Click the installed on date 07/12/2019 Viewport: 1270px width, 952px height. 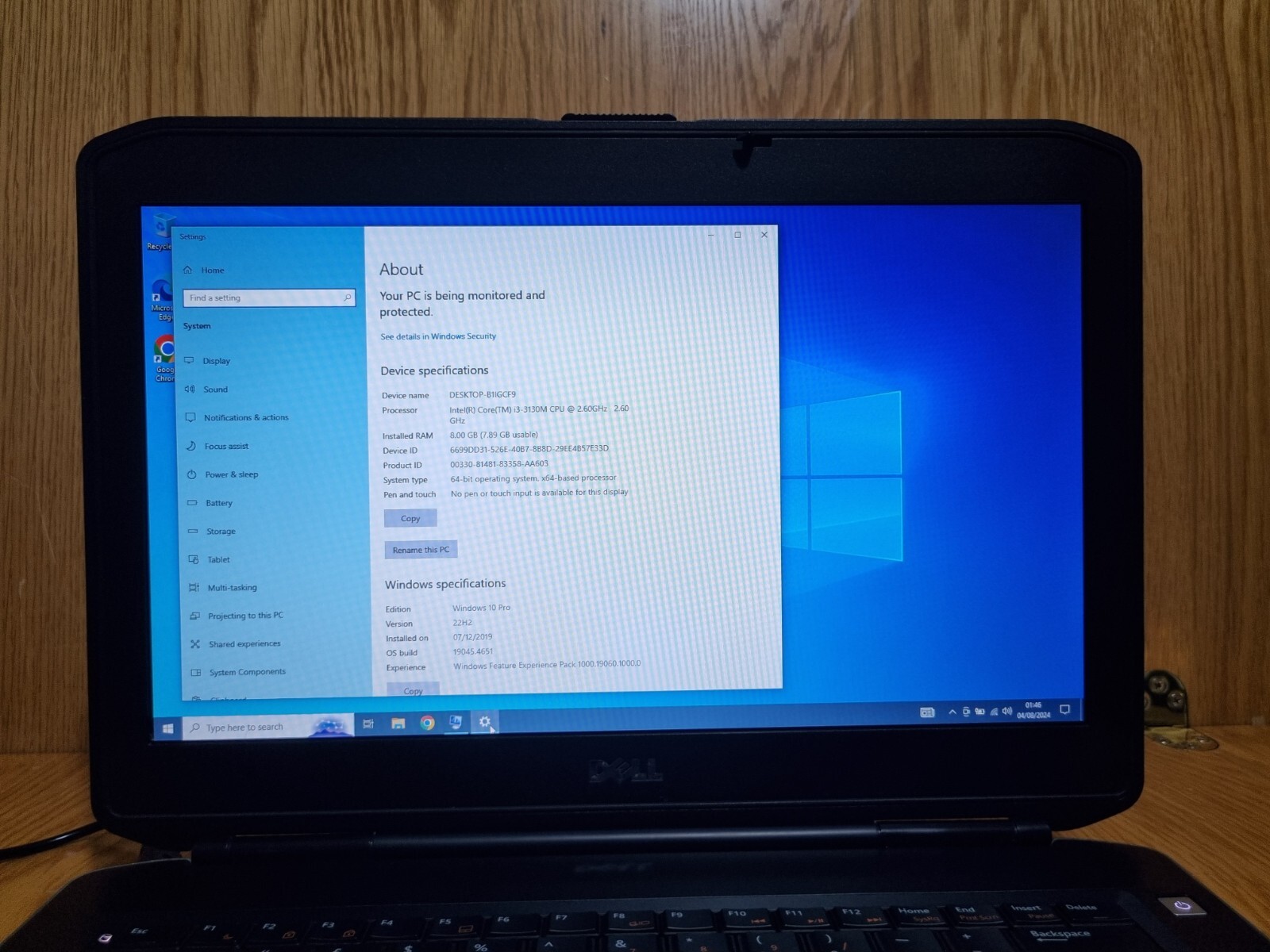473,637
